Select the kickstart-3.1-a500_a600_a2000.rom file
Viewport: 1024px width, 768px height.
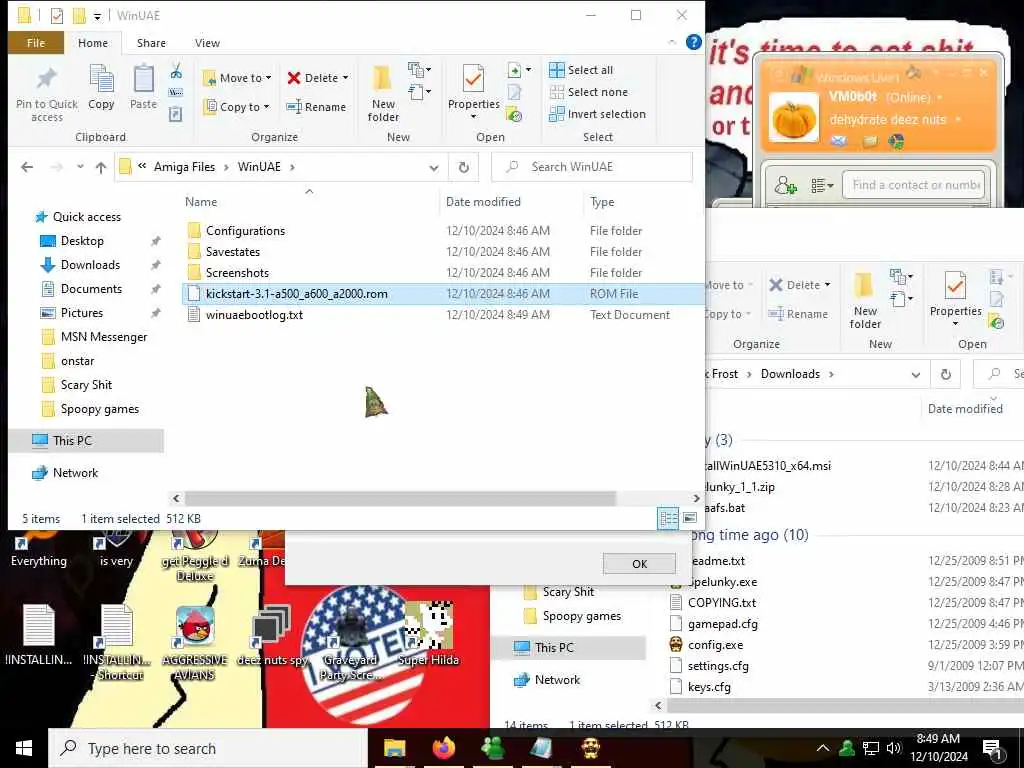[x=443, y=294]
